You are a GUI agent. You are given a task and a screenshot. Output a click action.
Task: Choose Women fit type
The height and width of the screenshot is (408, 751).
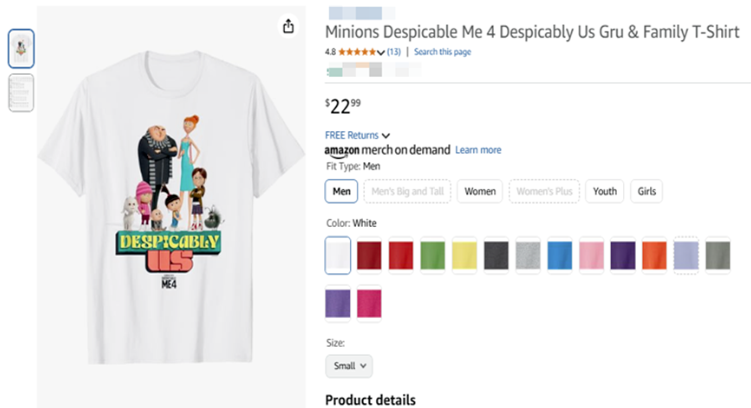coord(480,191)
